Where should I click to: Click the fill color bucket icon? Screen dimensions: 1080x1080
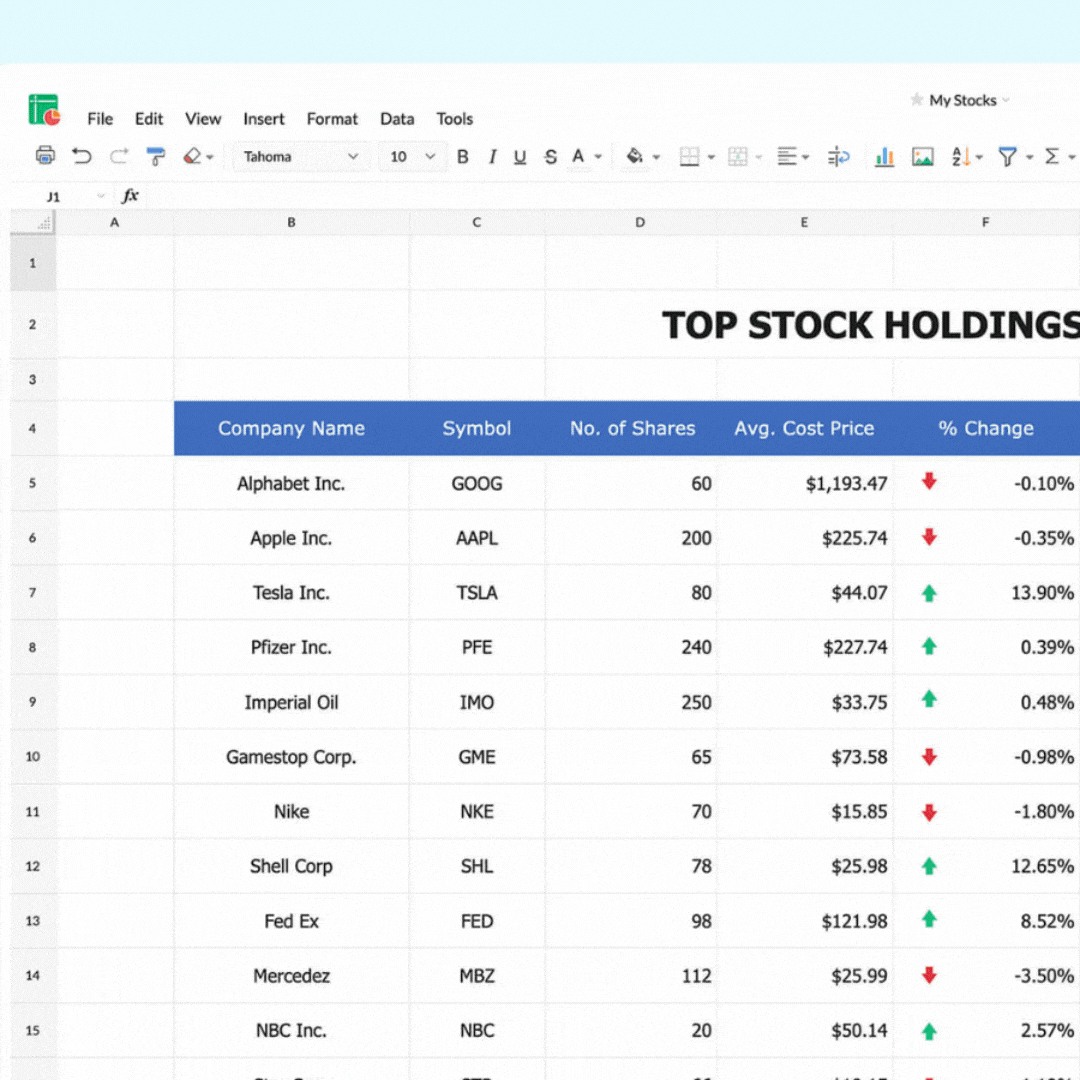[x=634, y=156]
